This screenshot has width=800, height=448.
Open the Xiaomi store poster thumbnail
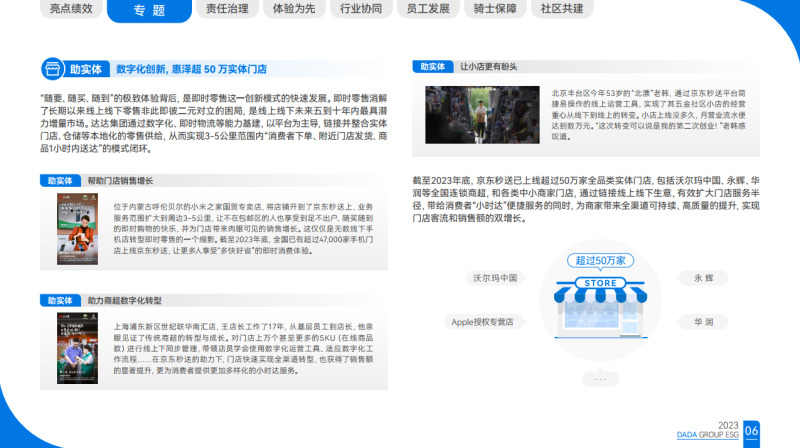click(77, 229)
